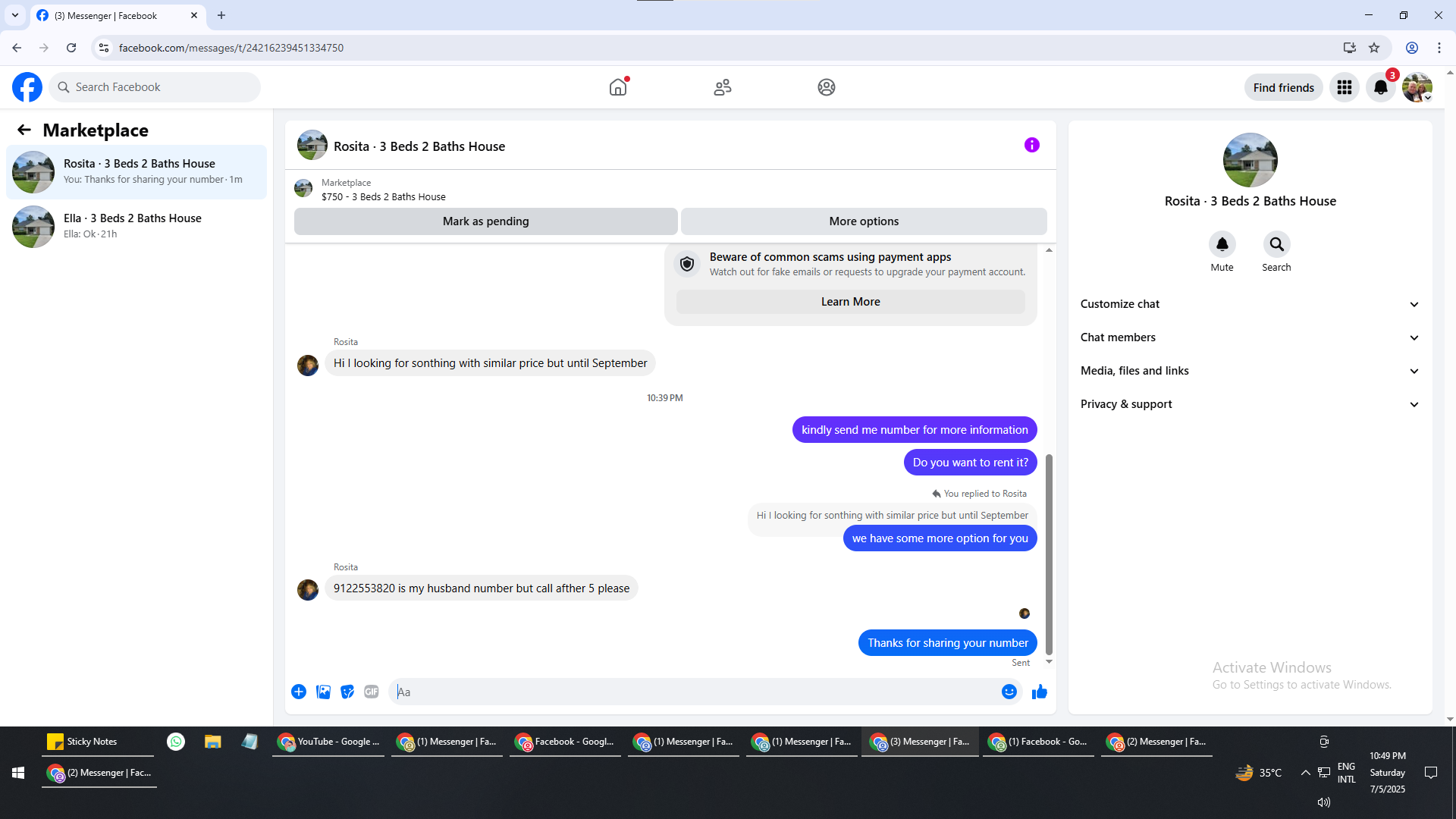The width and height of the screenshot is (1456, 819).
Task: Open the Facebook Home tab
Action: pos(618,87)
